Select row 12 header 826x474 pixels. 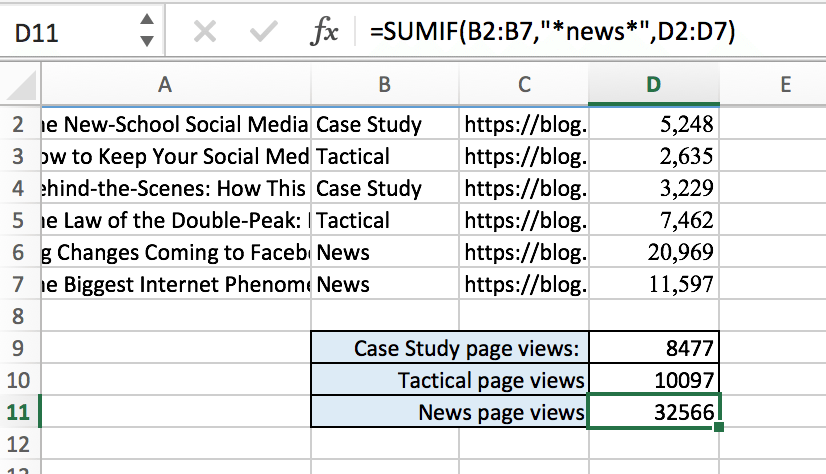19,444
